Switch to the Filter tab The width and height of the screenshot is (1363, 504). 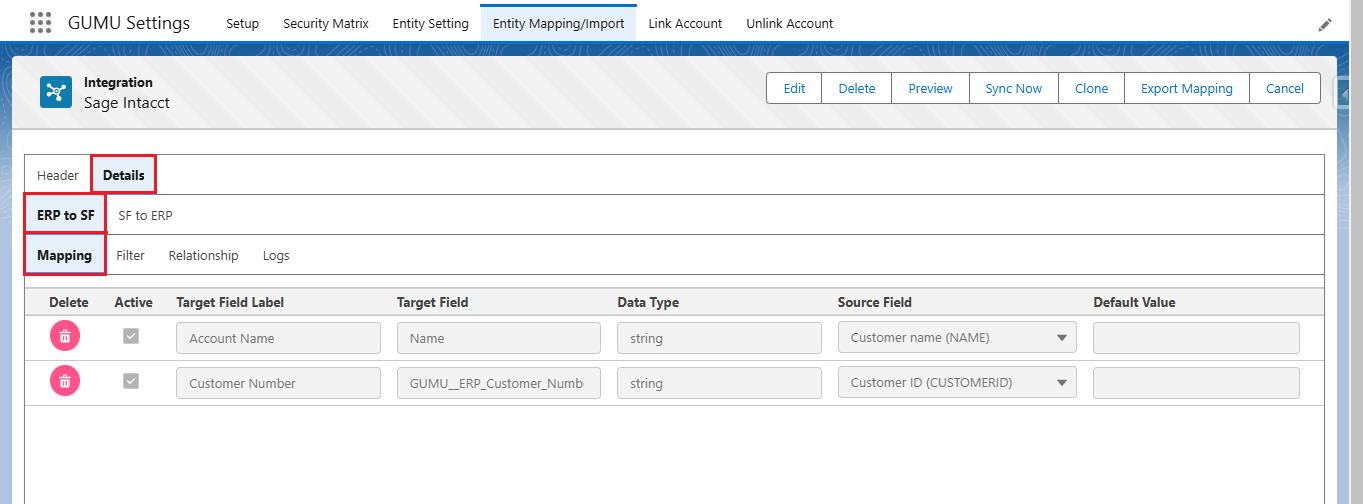pos(130,255)
